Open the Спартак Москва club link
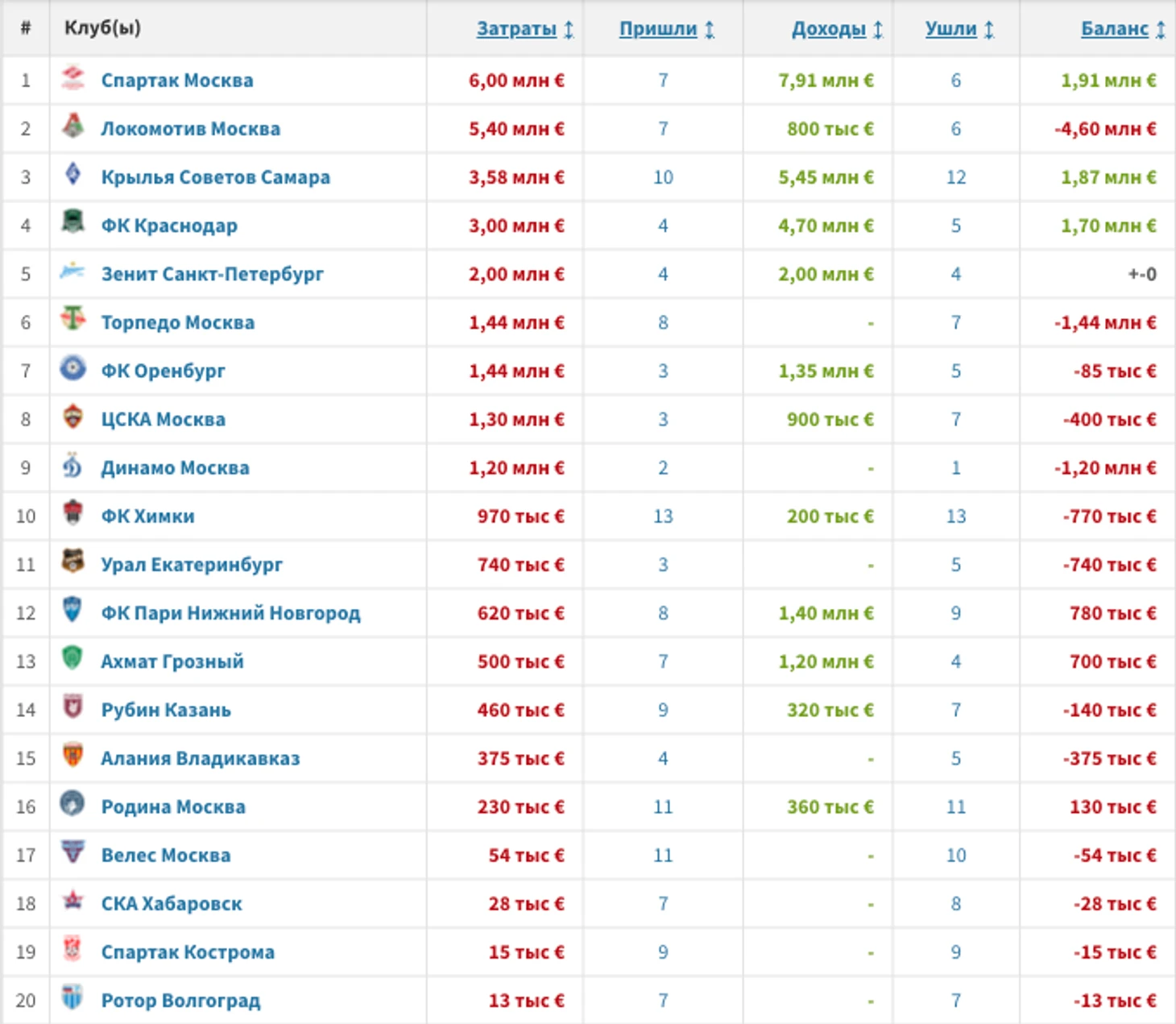Viewport: 1176px width, 1024px height. (x=177, y=81)
